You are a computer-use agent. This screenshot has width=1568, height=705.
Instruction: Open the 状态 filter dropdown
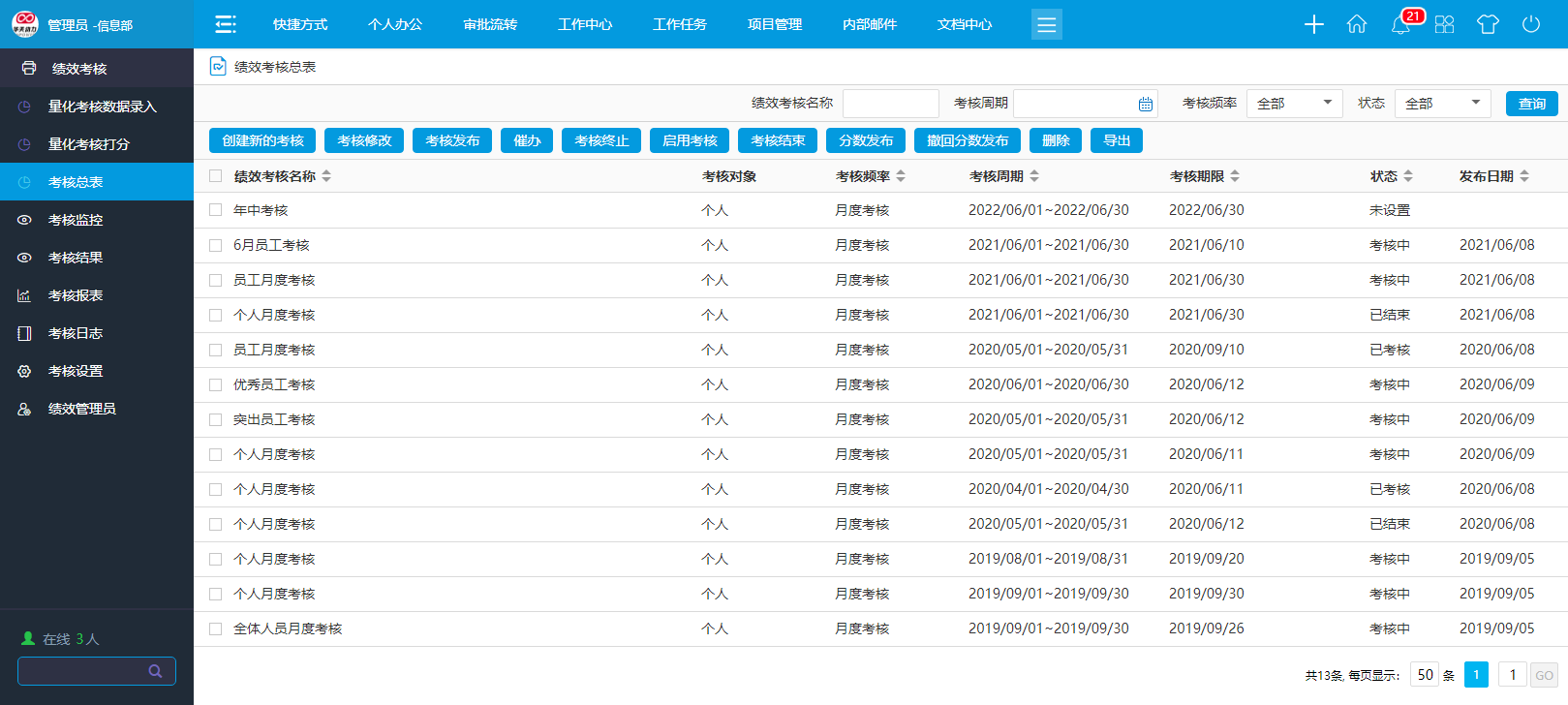[x=1442, y=104]
